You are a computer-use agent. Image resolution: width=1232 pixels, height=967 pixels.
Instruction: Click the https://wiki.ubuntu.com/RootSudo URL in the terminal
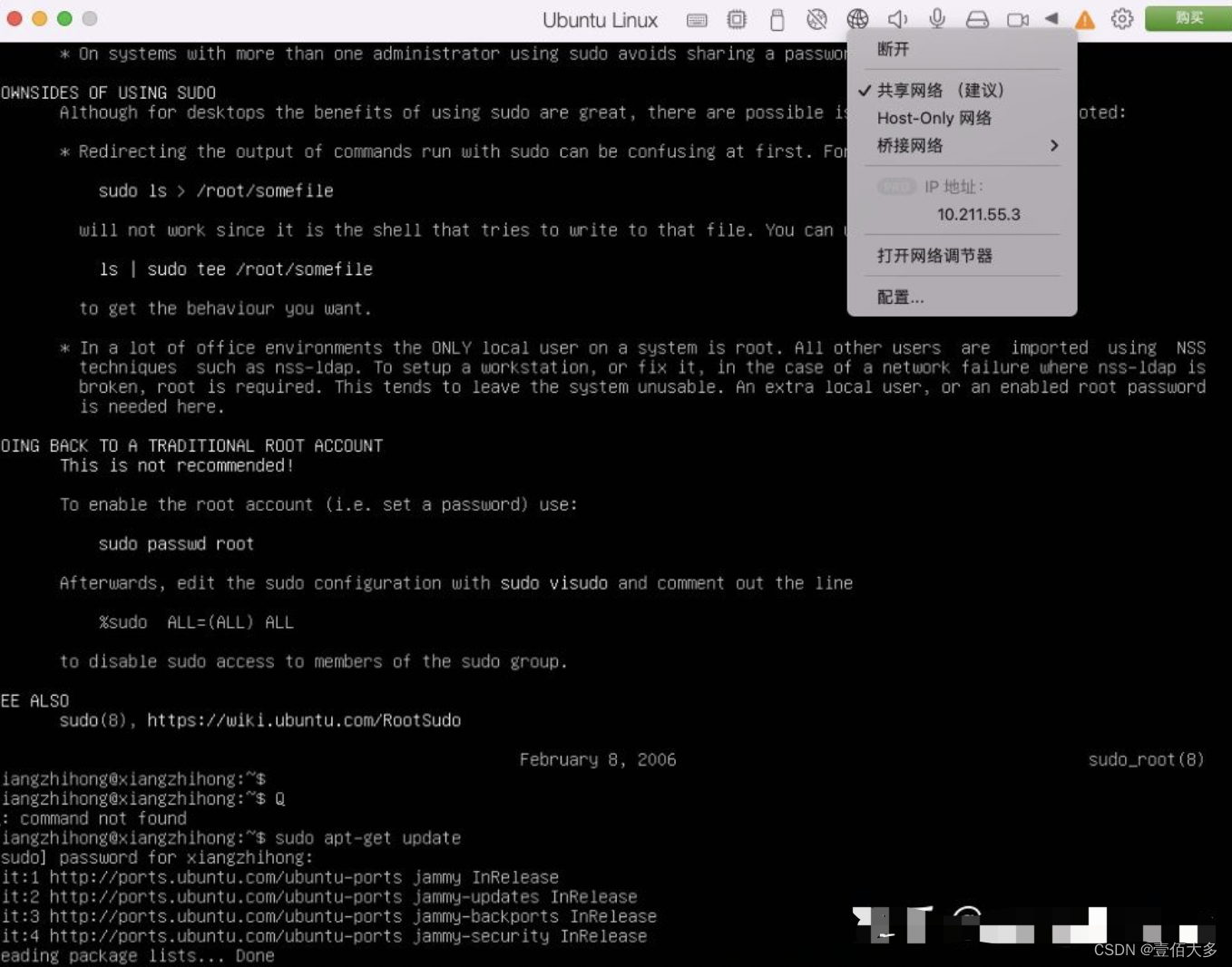(x=304, y=720)
